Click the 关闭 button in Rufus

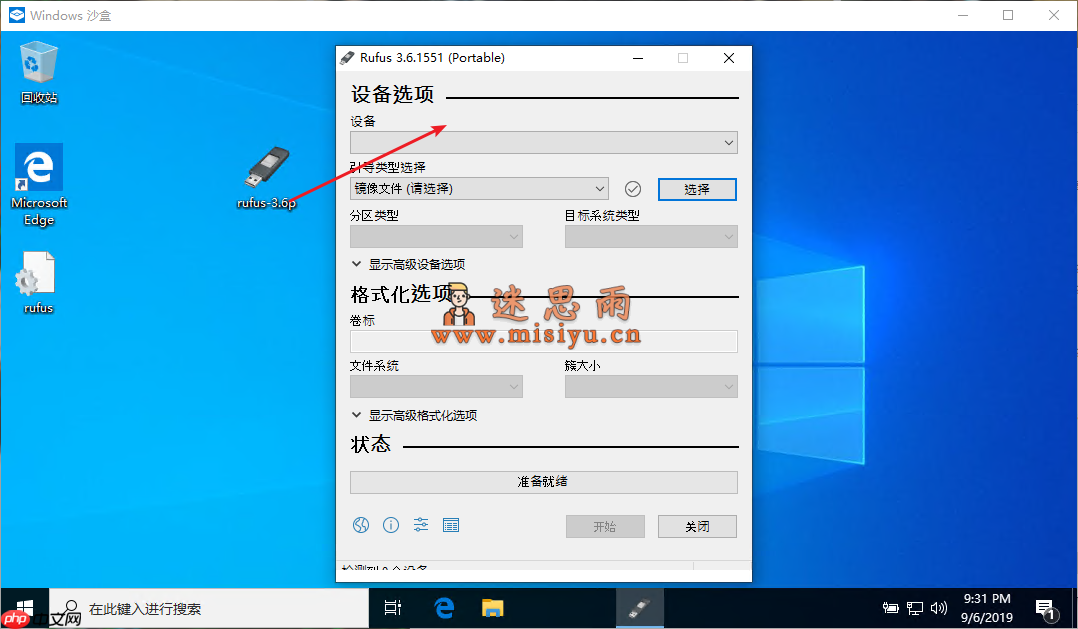pyautogui.click(x=697, y=525)
